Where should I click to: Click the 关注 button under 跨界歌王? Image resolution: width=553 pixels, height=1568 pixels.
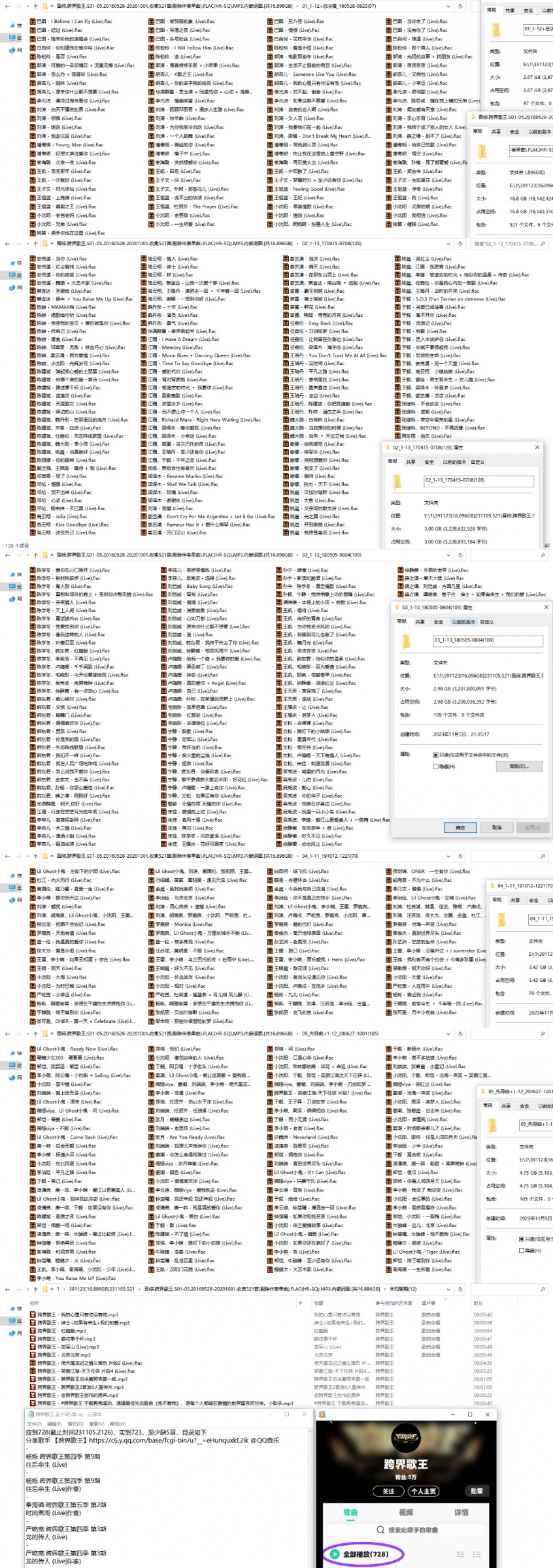(x=388, y=1491)
